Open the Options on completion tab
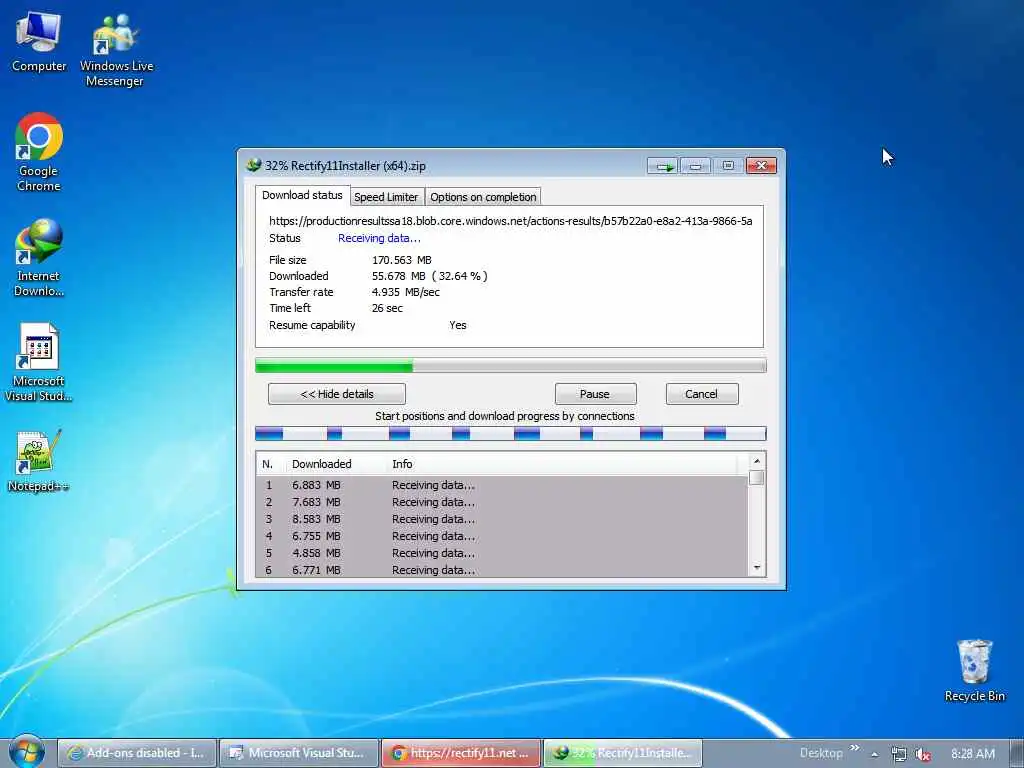1024x768 pixels. coord(483,197)
